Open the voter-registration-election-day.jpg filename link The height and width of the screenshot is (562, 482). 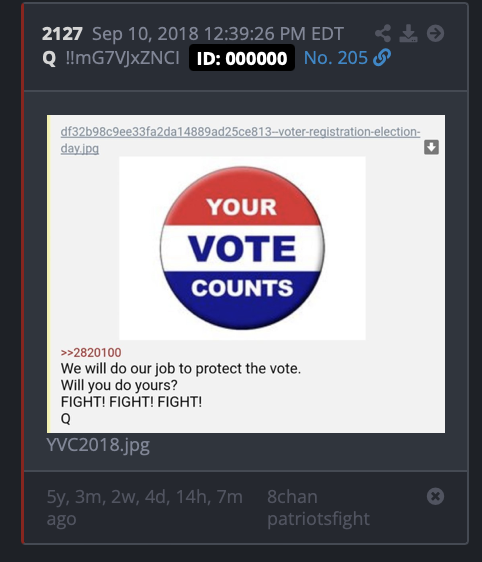pos(240,140)
